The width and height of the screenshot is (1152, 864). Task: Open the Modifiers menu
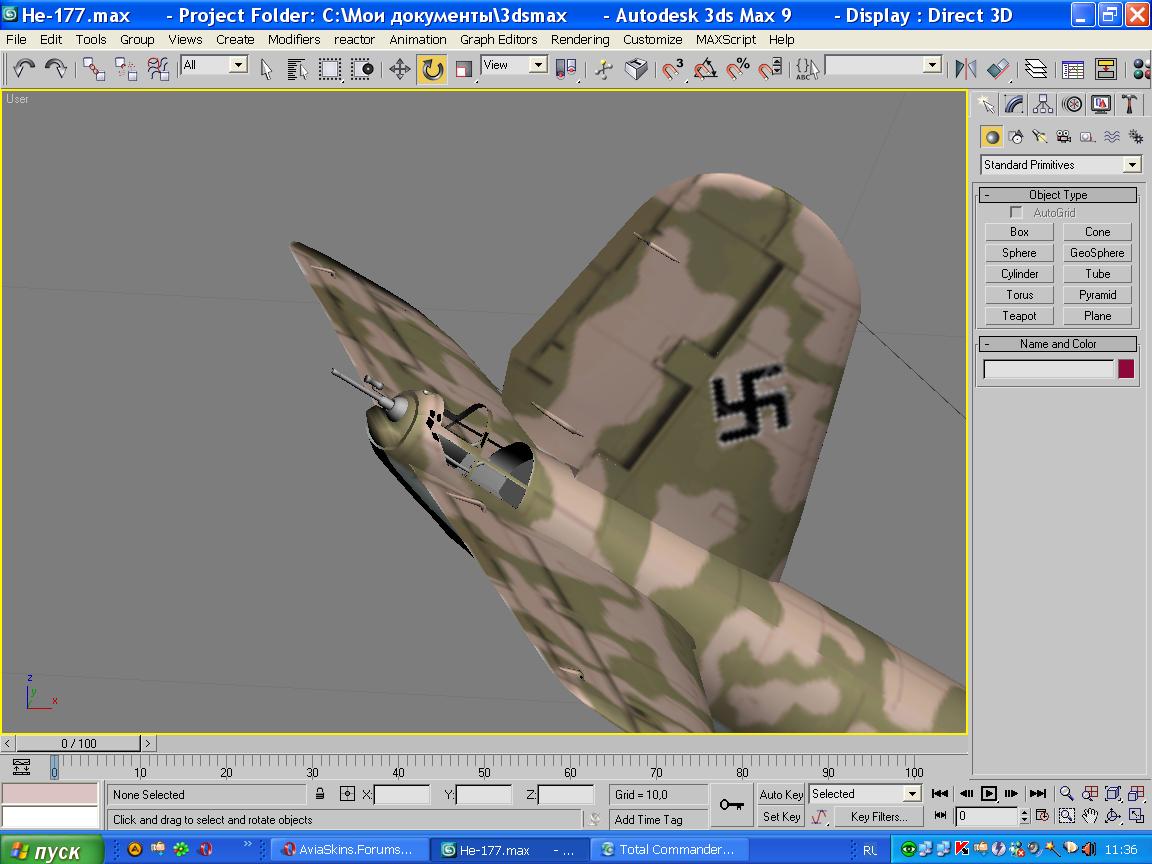tap(293, 39)
